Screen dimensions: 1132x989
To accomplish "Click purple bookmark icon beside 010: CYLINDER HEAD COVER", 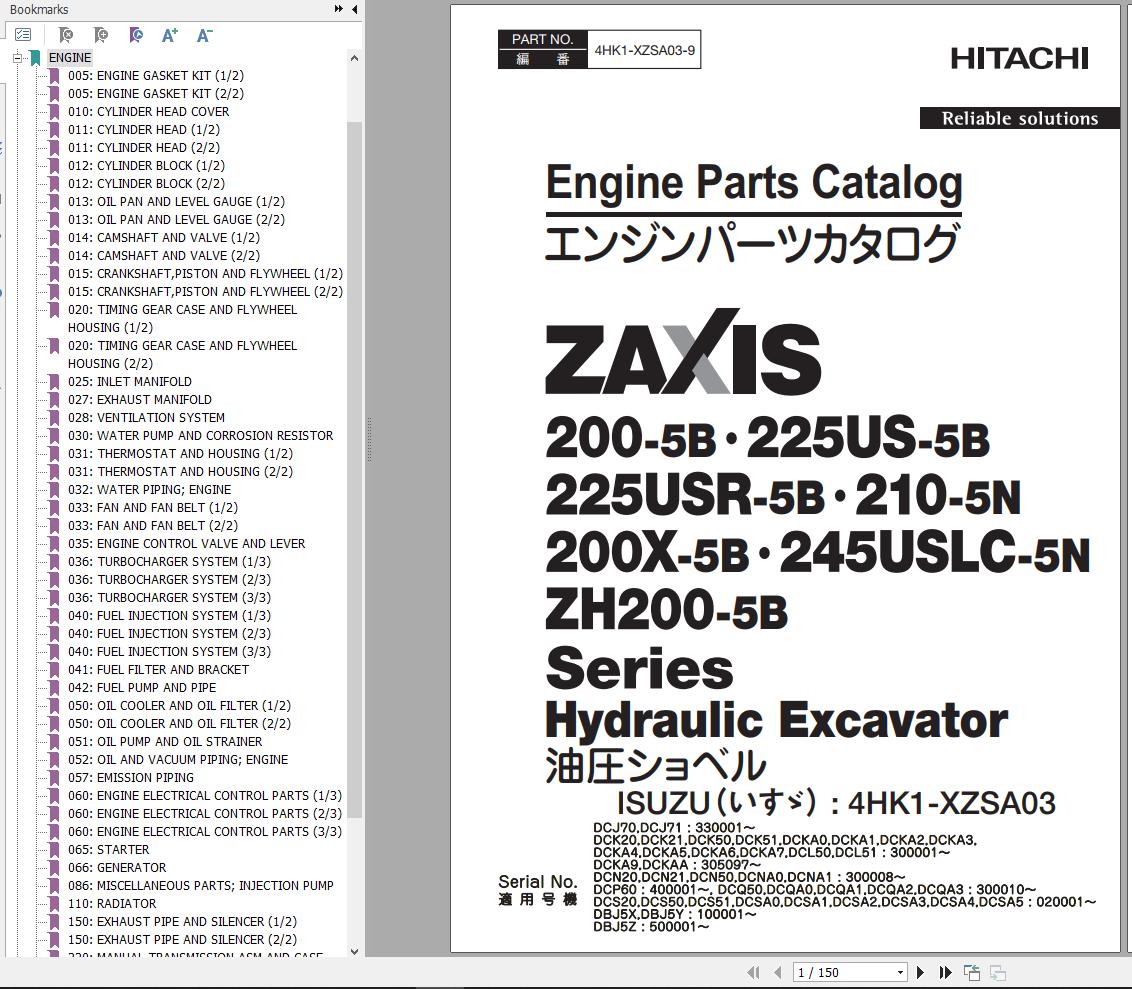I will coord(54,112).
